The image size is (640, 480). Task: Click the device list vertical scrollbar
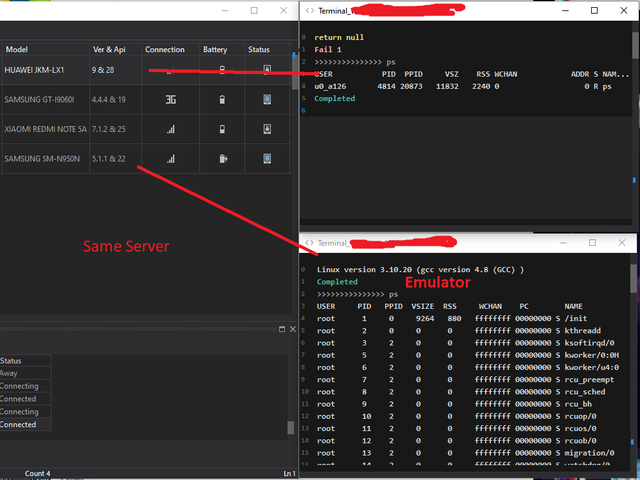pyautogui.click(x=295, y=71)
